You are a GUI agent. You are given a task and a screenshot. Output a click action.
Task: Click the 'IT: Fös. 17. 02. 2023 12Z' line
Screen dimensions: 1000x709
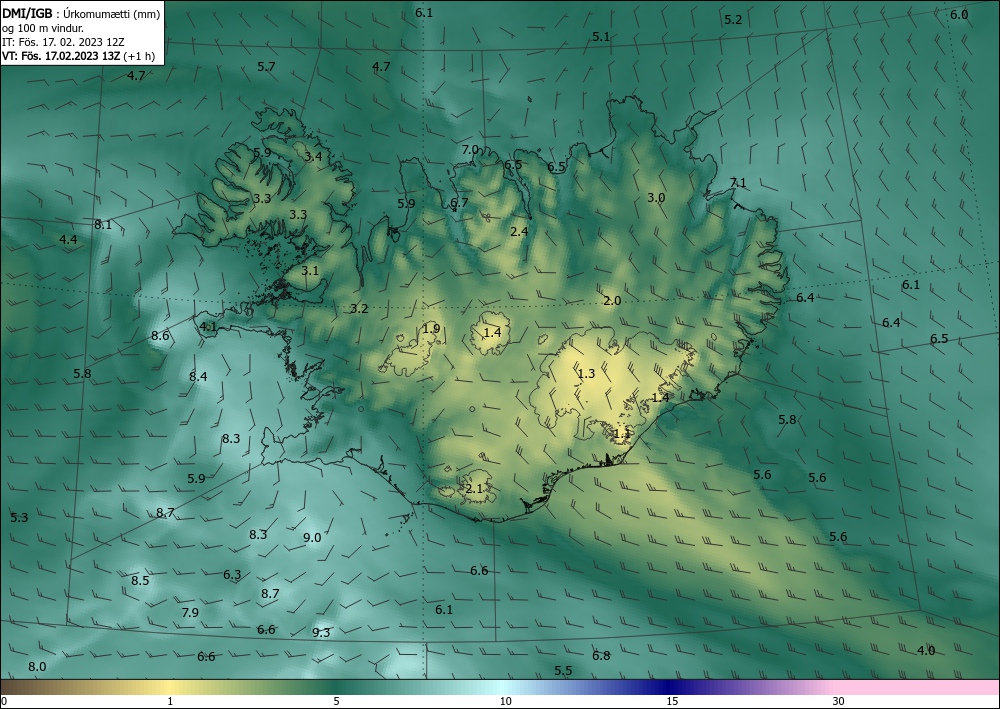[x=63, y=42]
